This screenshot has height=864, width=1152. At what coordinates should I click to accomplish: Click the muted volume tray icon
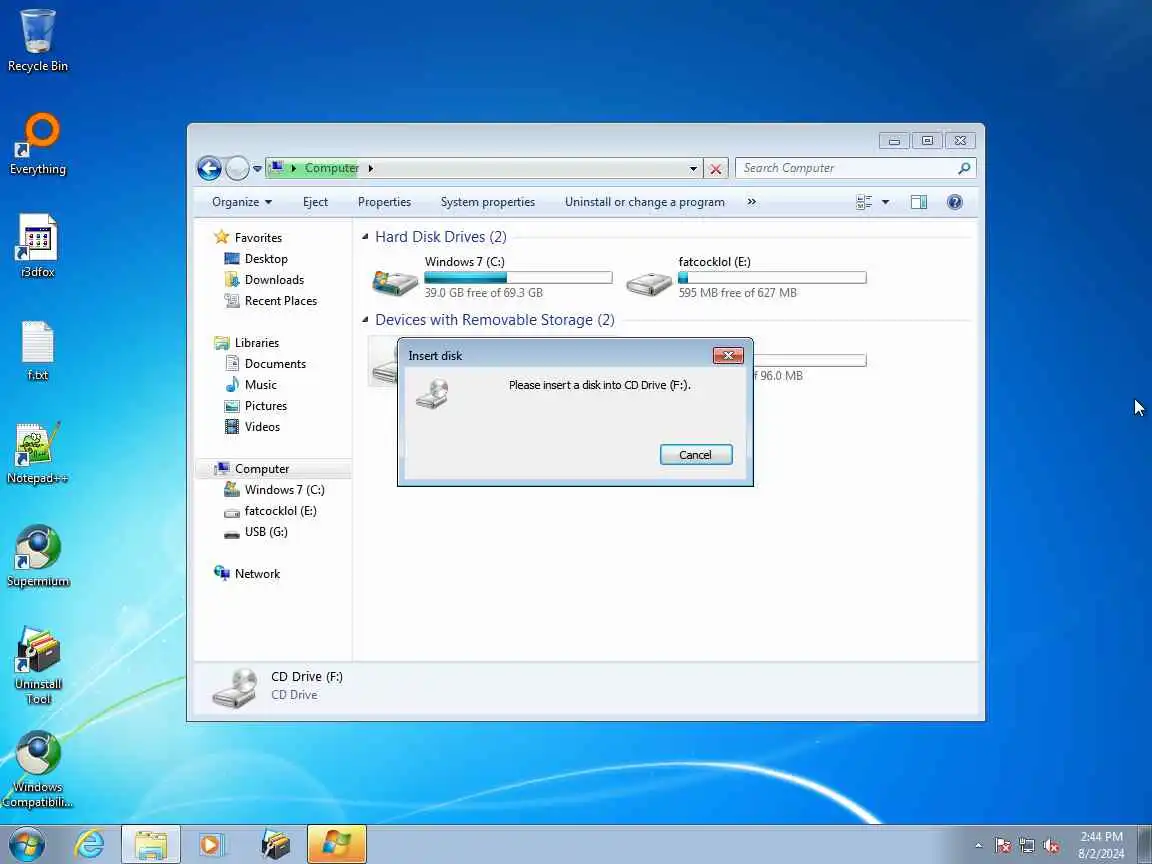(x=1051, y=846)
